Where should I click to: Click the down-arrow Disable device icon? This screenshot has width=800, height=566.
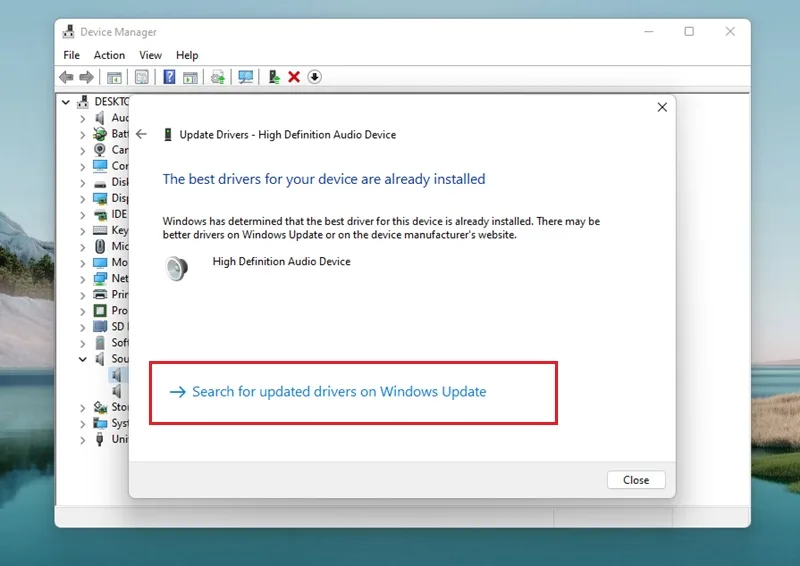pyautogui.click(x=314, y=77)
